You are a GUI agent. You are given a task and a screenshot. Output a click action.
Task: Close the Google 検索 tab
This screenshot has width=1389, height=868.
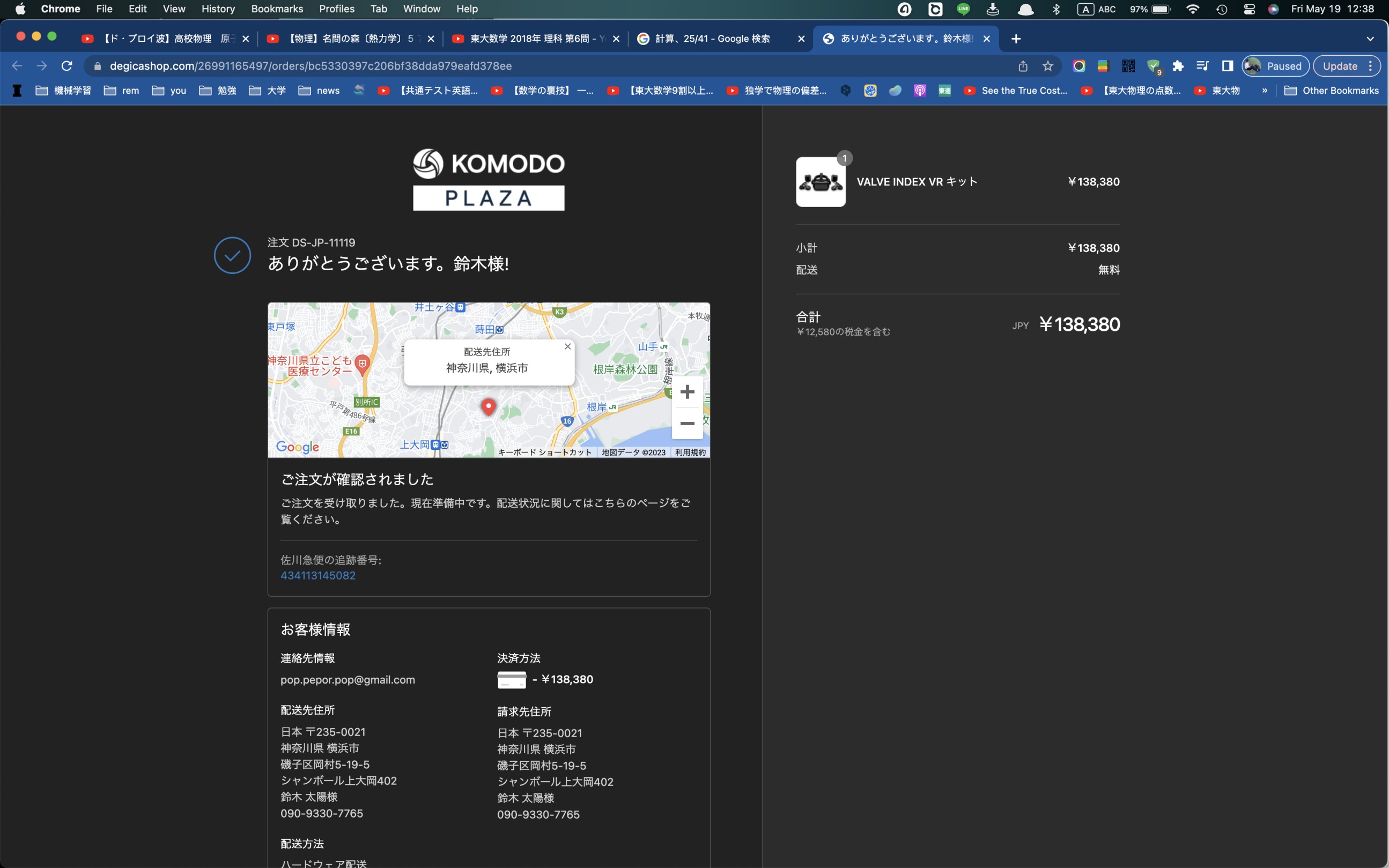point(802,39)
